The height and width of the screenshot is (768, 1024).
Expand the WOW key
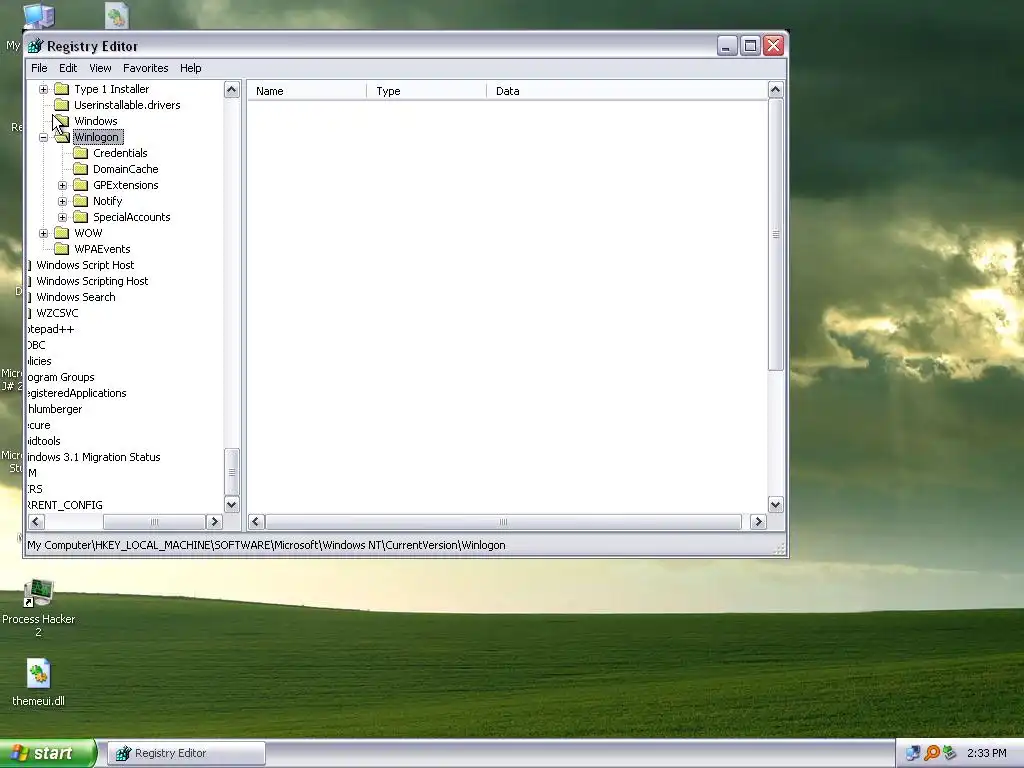[43, 233]
